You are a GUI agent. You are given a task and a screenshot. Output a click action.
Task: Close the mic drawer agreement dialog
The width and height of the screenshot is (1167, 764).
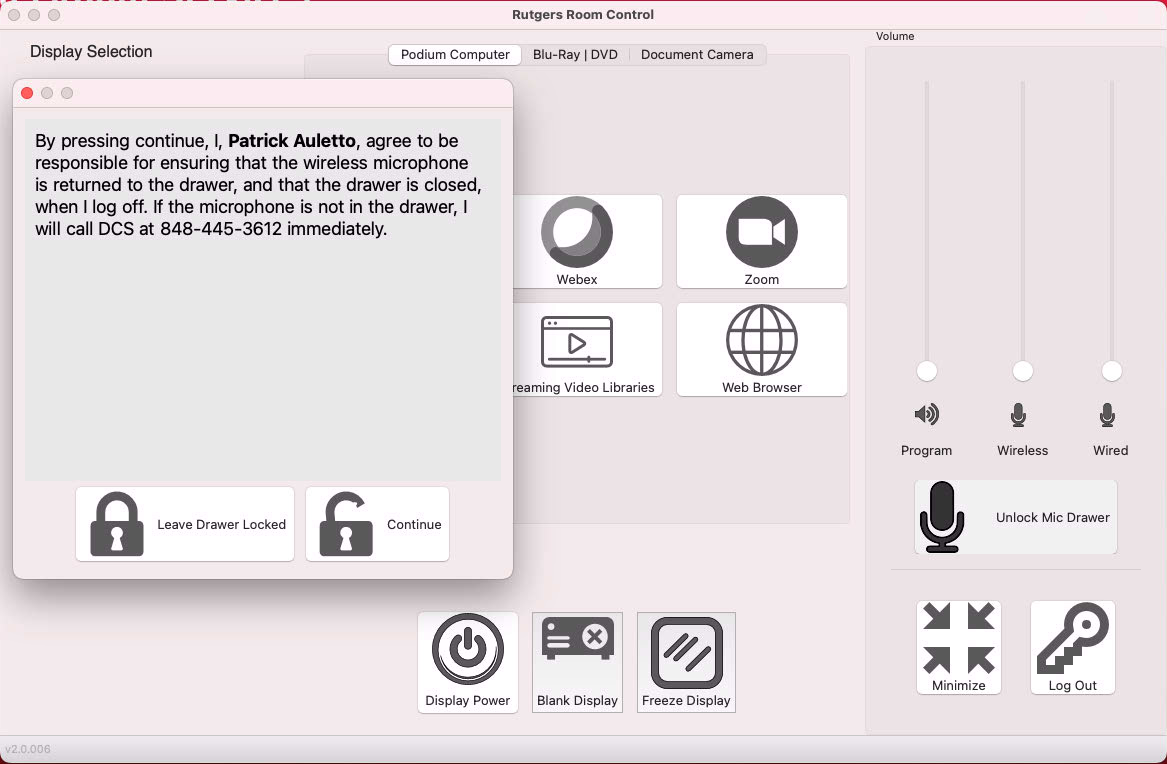pyautogui.click(x=27, y=93)
